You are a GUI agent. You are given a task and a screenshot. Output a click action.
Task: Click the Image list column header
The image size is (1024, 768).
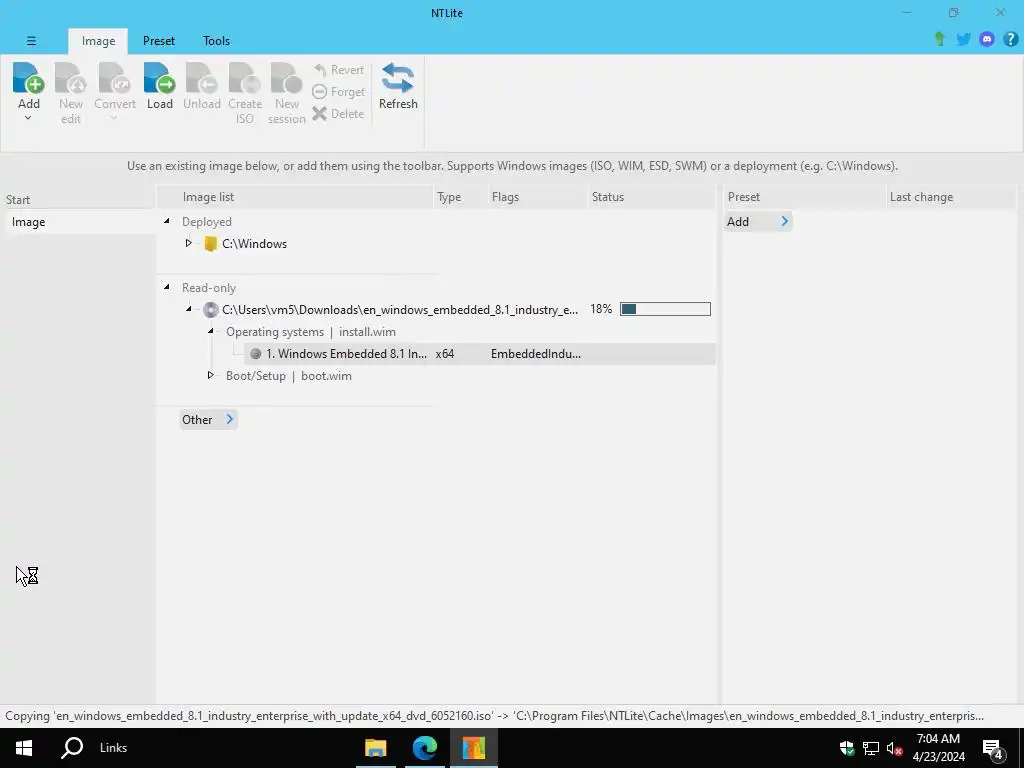(x=296, y=197)
